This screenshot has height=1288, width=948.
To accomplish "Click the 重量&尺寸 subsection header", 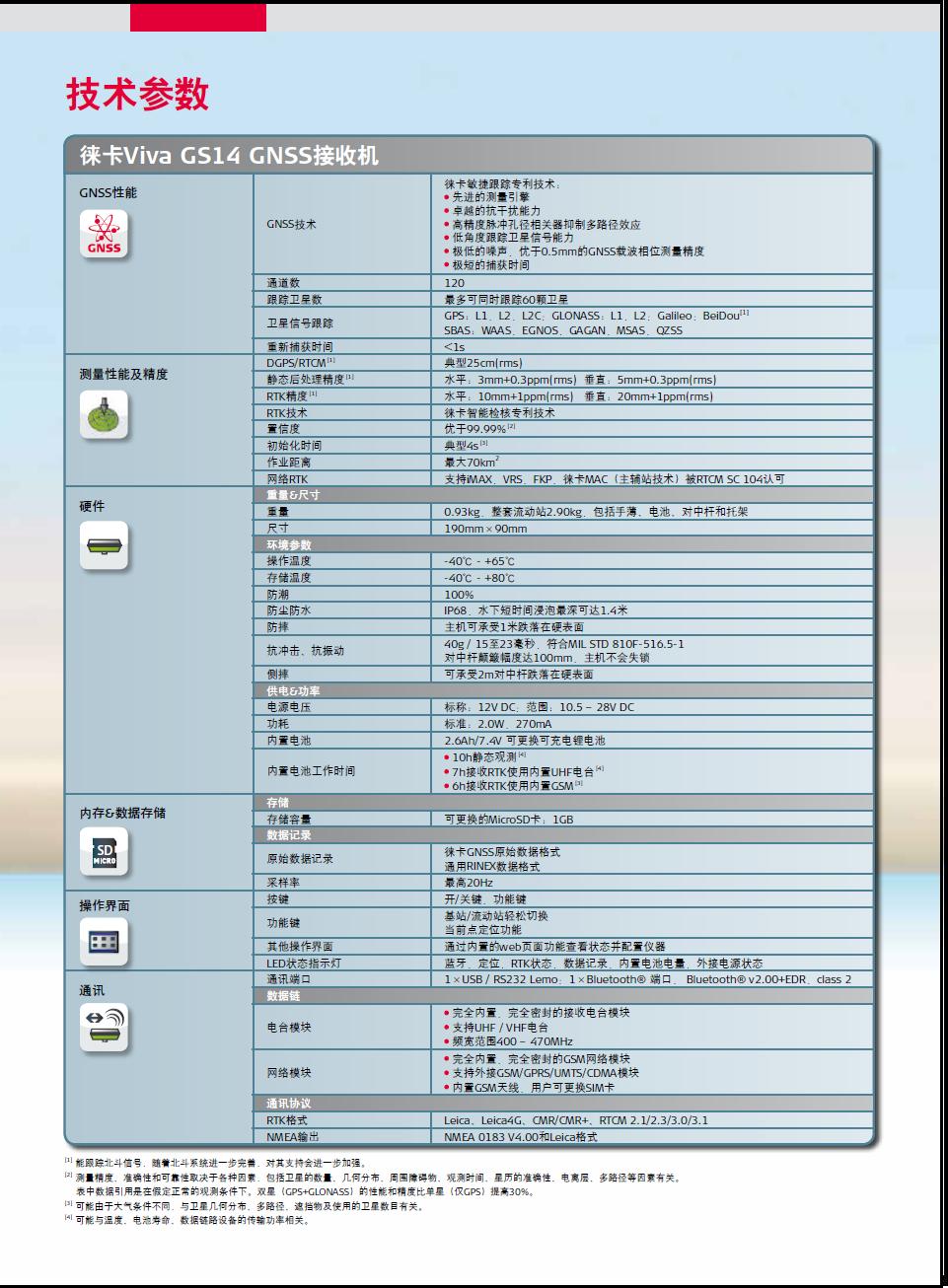I will 563,495.
